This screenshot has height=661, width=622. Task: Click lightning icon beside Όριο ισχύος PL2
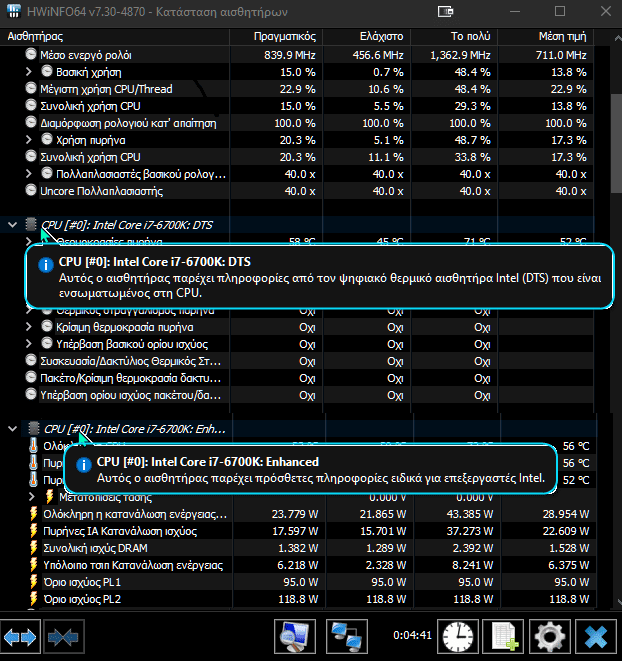pyautogui.click(x=34, y=599)
